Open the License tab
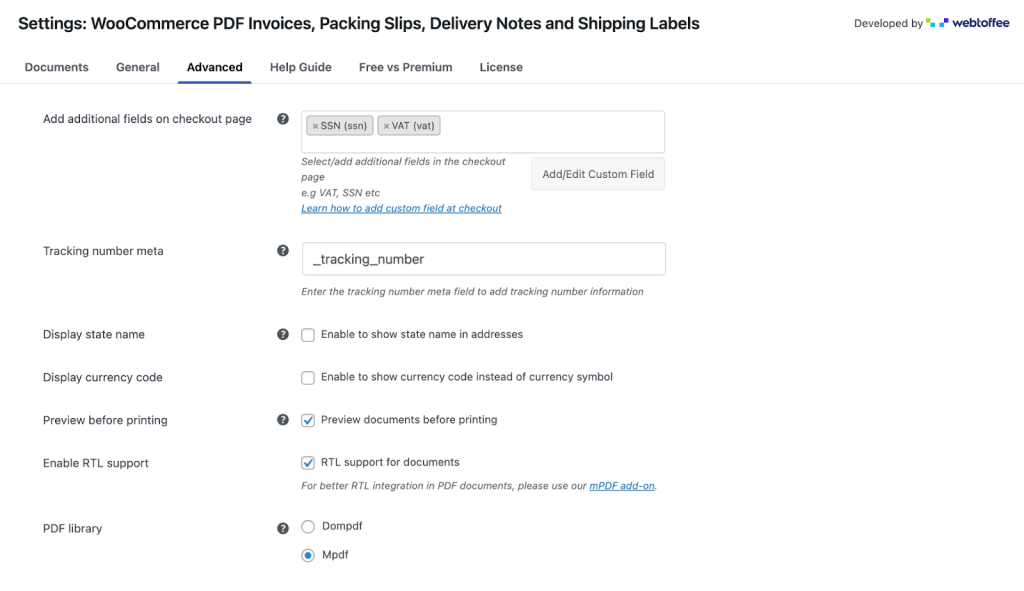This screenshot has width=1024, height=591. click(x=500, y=67)
